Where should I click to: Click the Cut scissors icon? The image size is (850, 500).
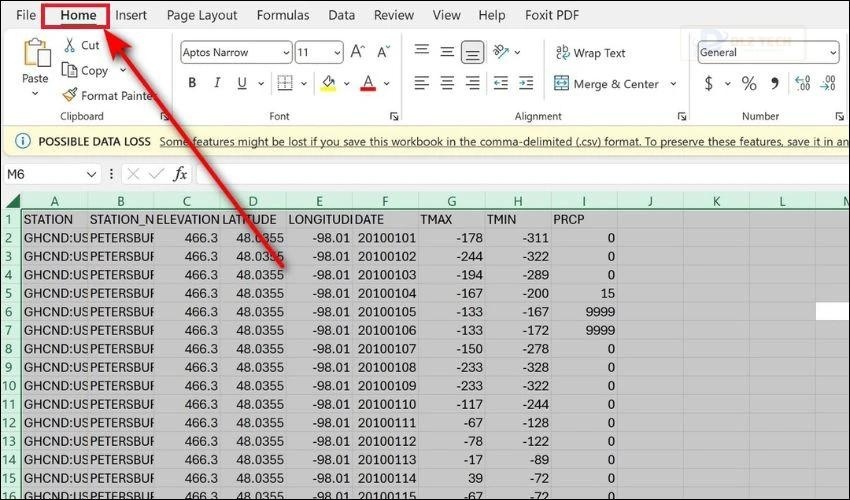(69, 45)
